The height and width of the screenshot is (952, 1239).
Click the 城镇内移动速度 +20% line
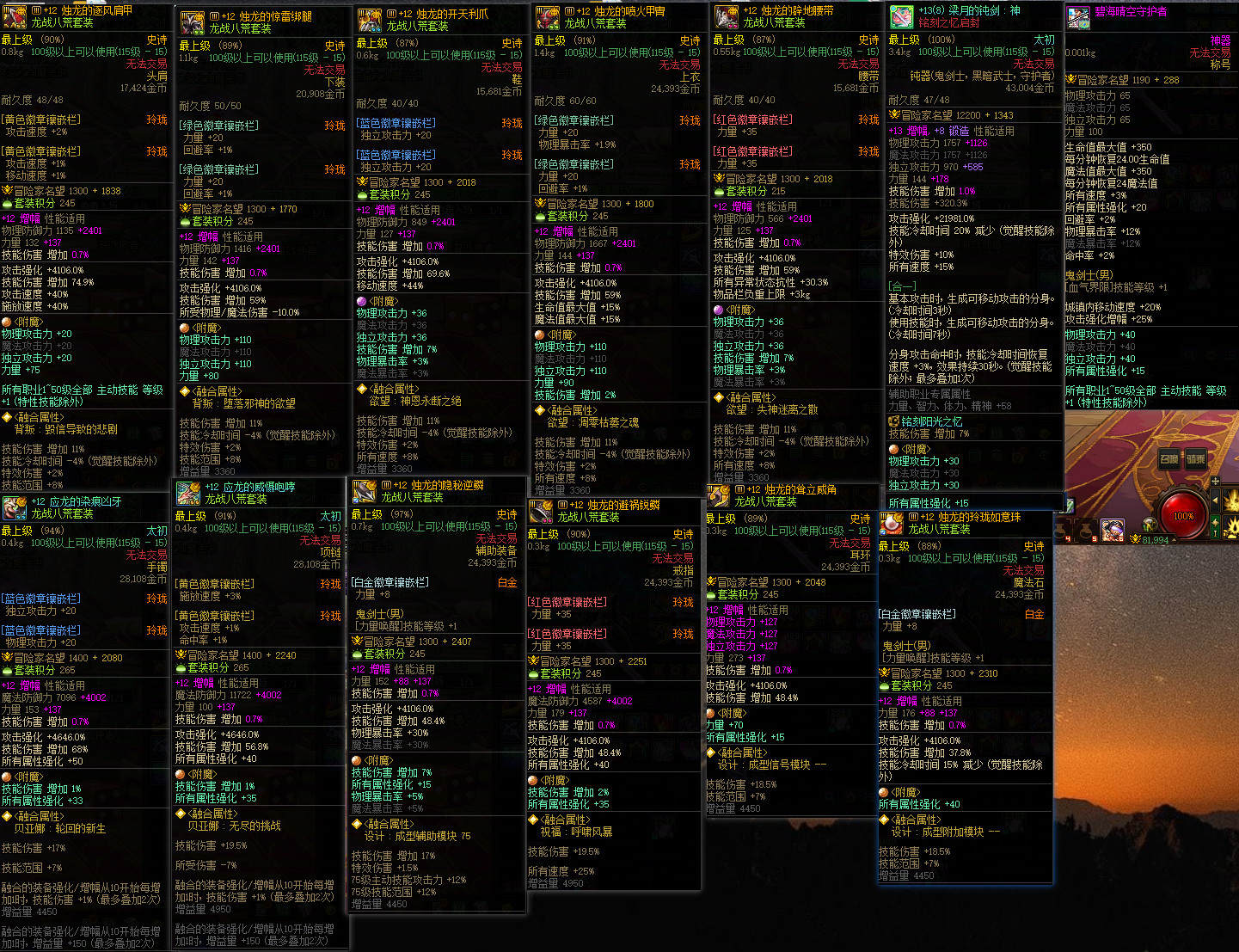[1113, 307]
